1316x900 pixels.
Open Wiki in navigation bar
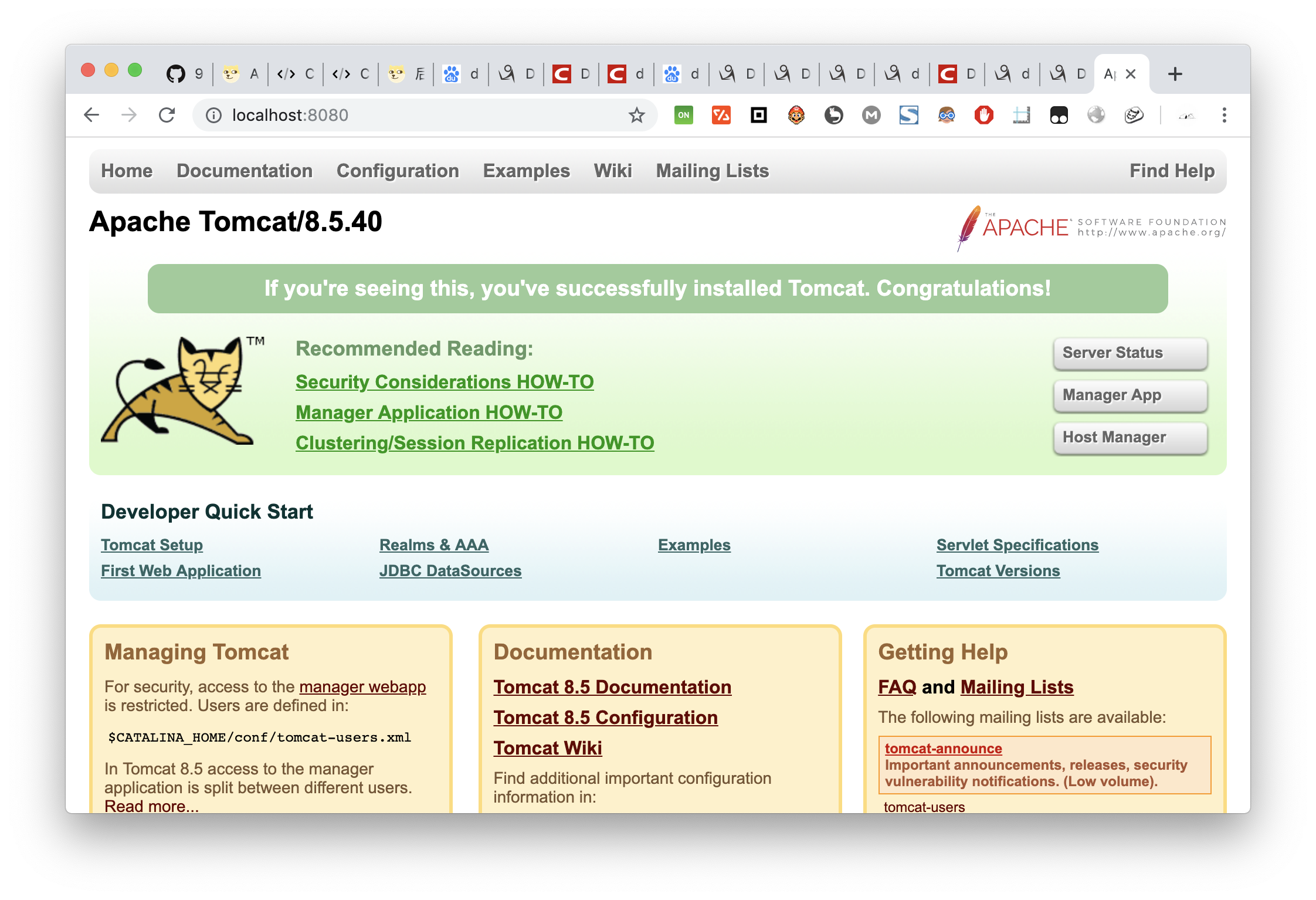[x=613, y=171]
